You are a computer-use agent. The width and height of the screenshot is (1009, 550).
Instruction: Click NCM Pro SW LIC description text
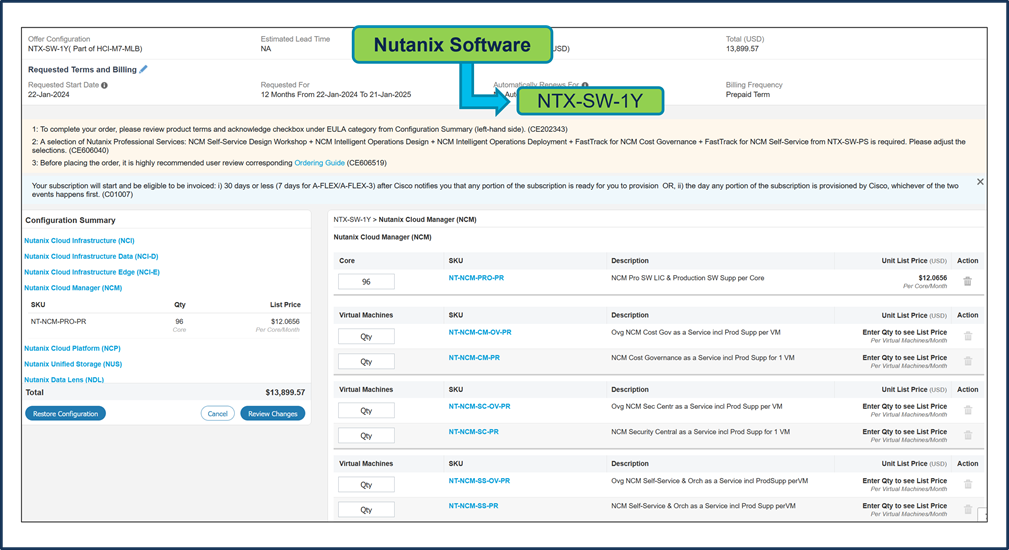tap(688, 278)
